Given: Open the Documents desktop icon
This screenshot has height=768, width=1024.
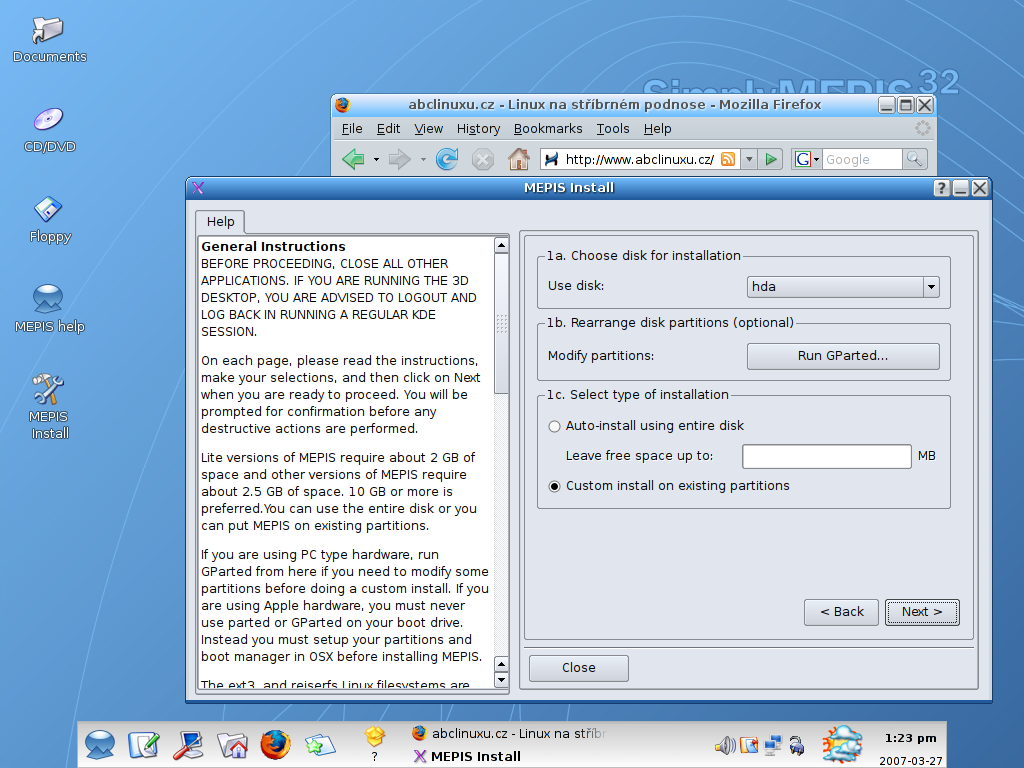Looking at the screenshot, I should click(50, 39).
